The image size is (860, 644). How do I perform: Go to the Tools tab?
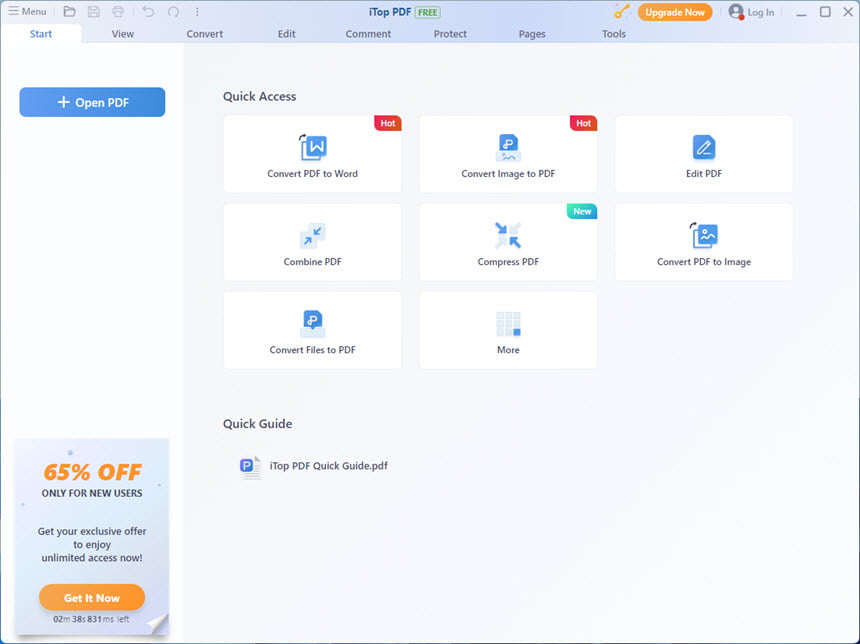(x=614, y=34)
